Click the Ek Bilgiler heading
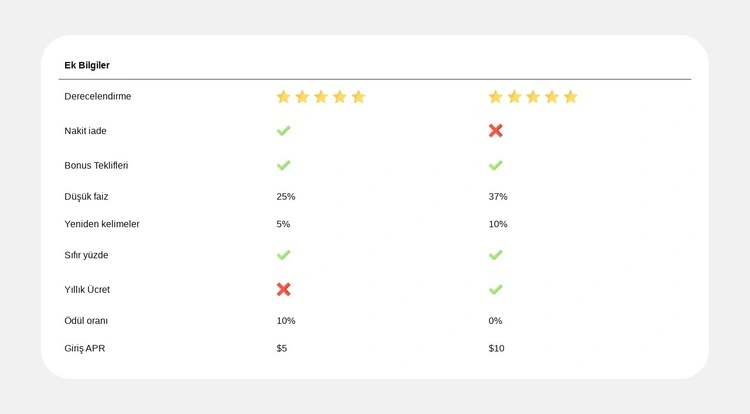 pyautogui.click(x=87, y=65)
